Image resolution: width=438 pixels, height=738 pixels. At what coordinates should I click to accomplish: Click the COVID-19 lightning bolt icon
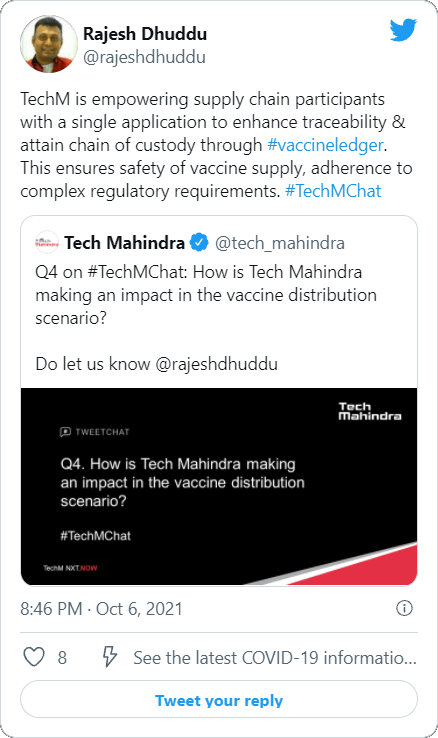pyautogui.click(x=110, y=657)
